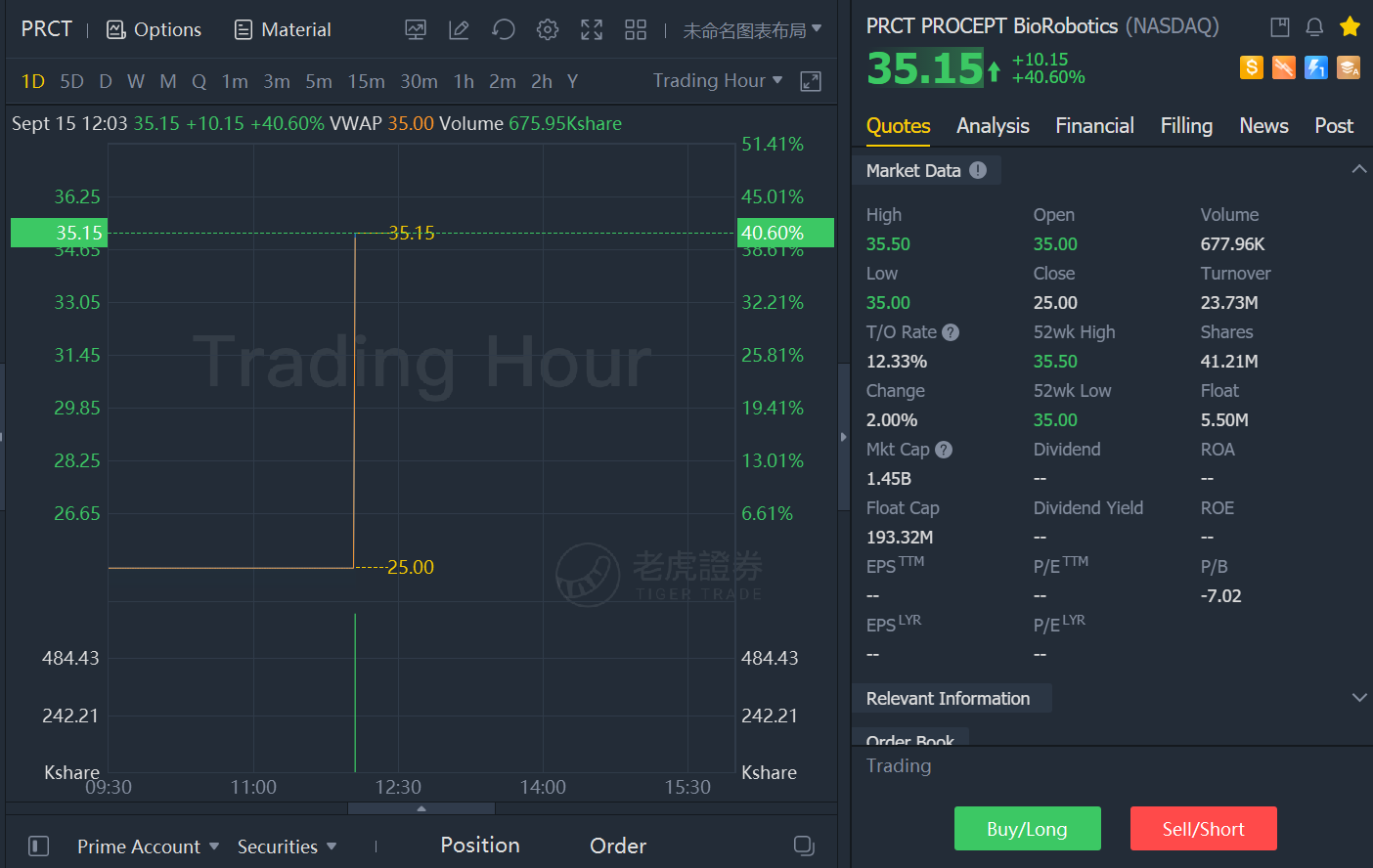Select the 3m interval
The image size is (1373, 868).
(277, 81)
